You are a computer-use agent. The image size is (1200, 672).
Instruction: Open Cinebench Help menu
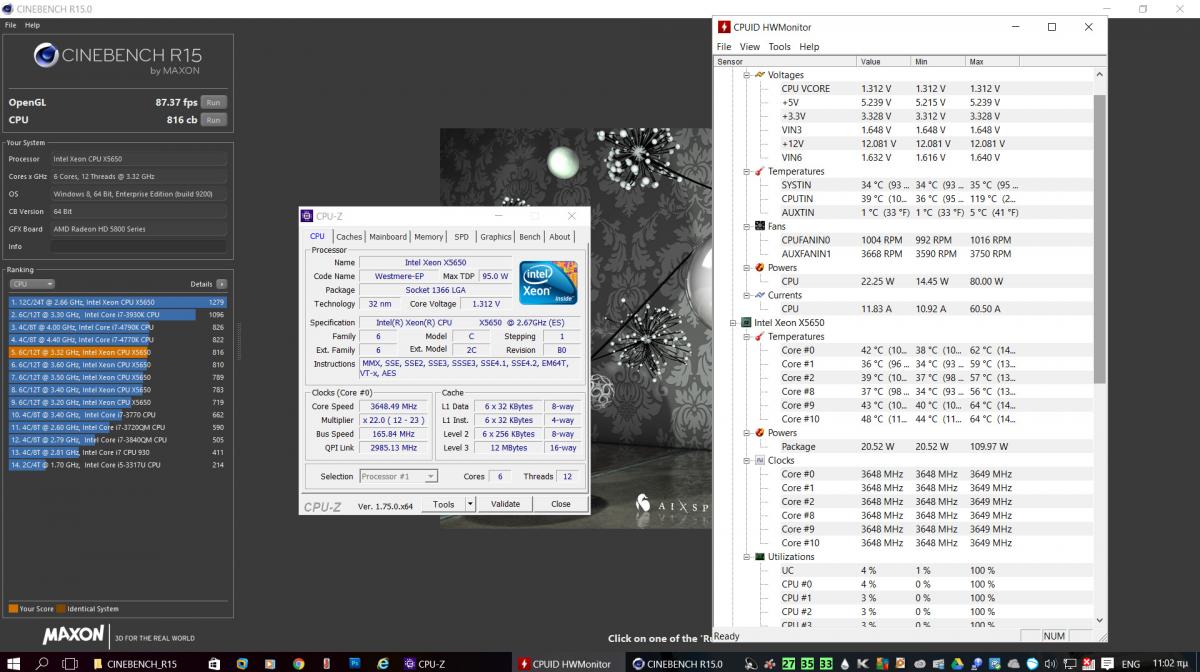pyautogui.click(x=33, y=25)
